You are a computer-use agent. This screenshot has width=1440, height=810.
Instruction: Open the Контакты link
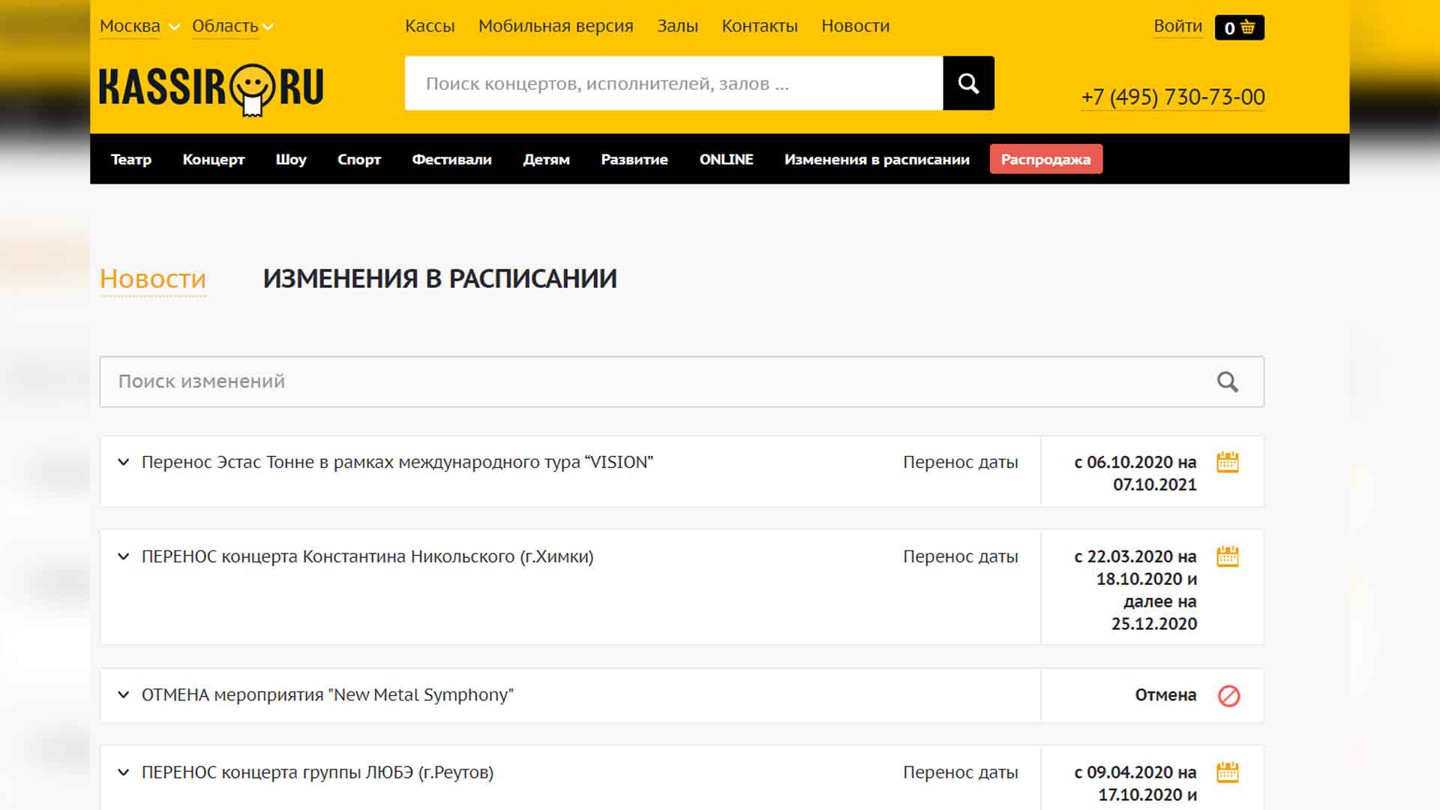pyautogui.click(x=760, y=26)
